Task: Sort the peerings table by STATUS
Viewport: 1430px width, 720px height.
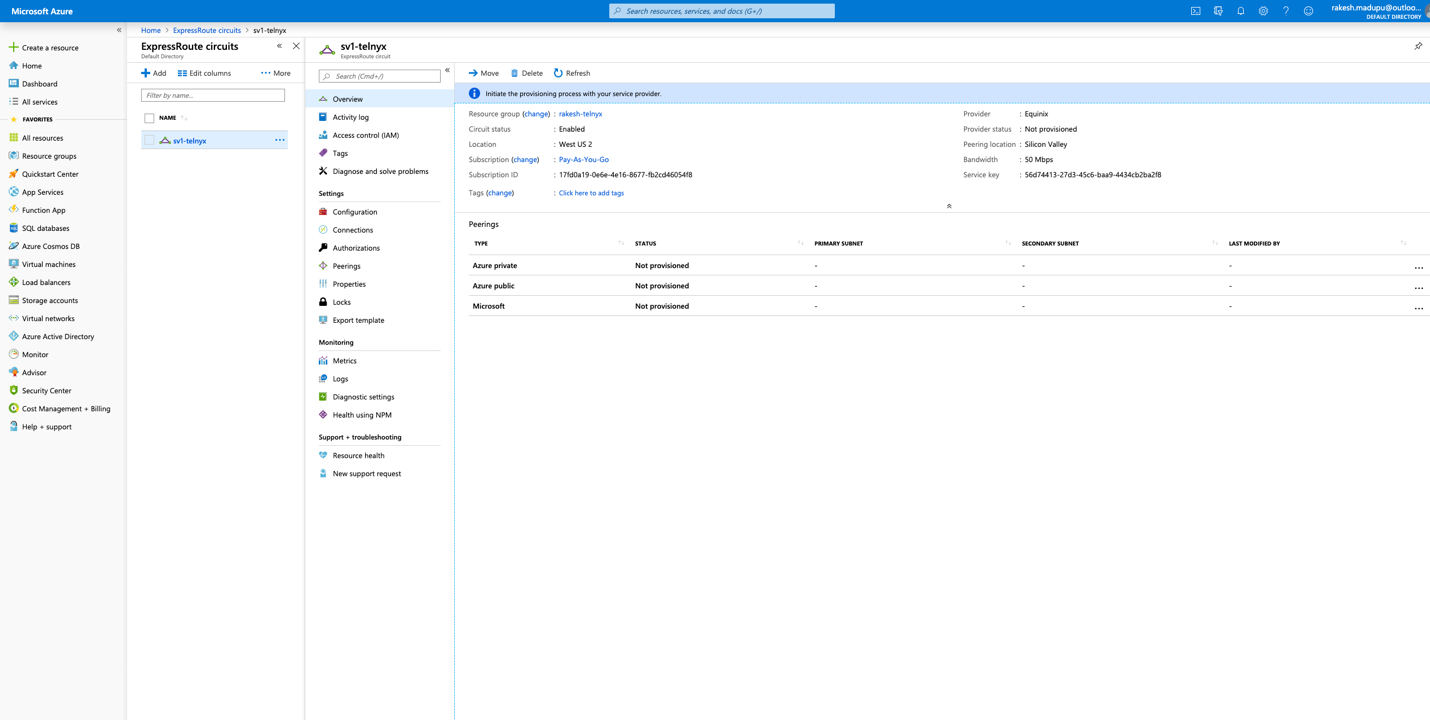Action: pyautogui.click(x=645, y=243)
